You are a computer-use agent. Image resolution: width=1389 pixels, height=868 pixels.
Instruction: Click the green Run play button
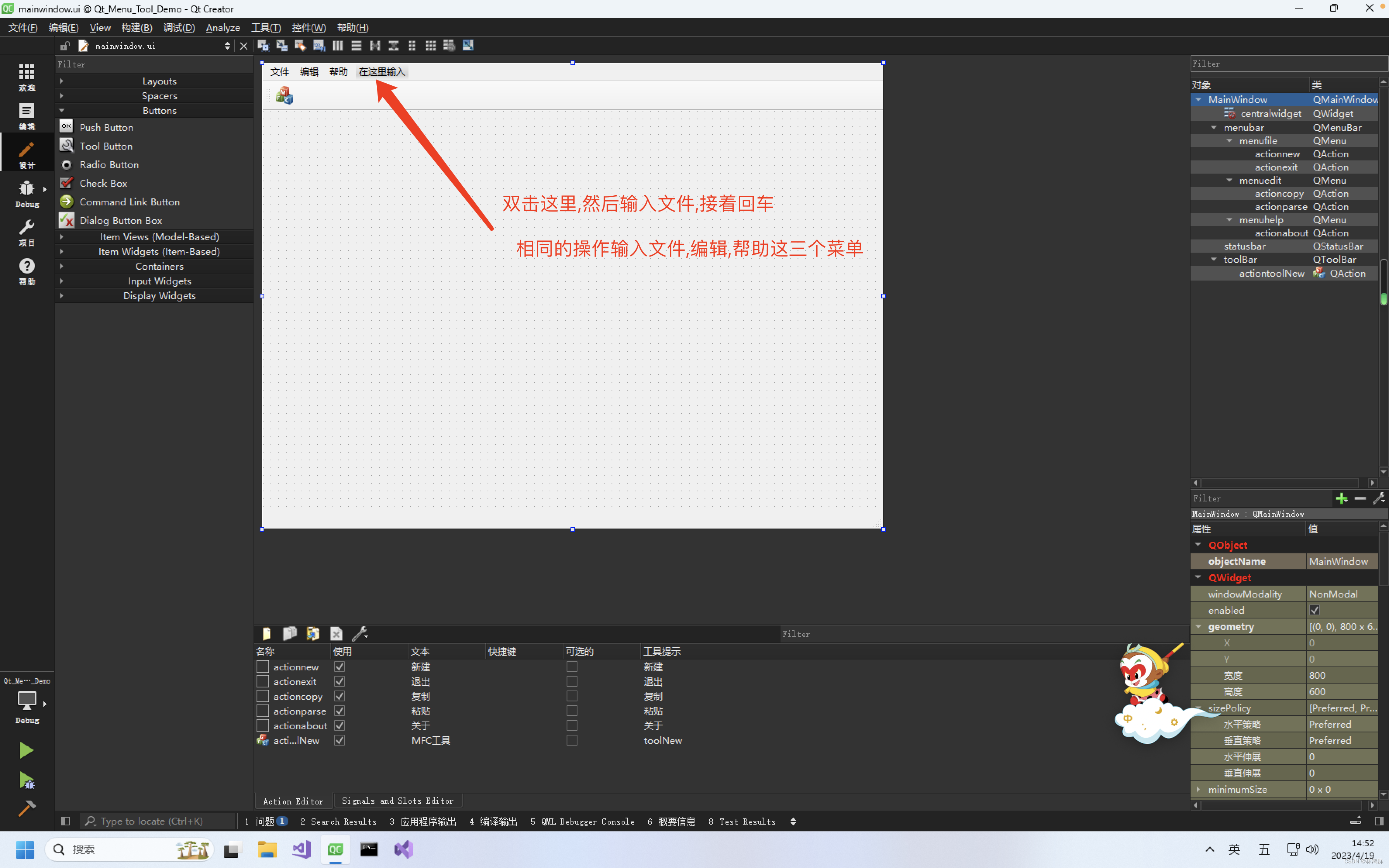point(26,750)
